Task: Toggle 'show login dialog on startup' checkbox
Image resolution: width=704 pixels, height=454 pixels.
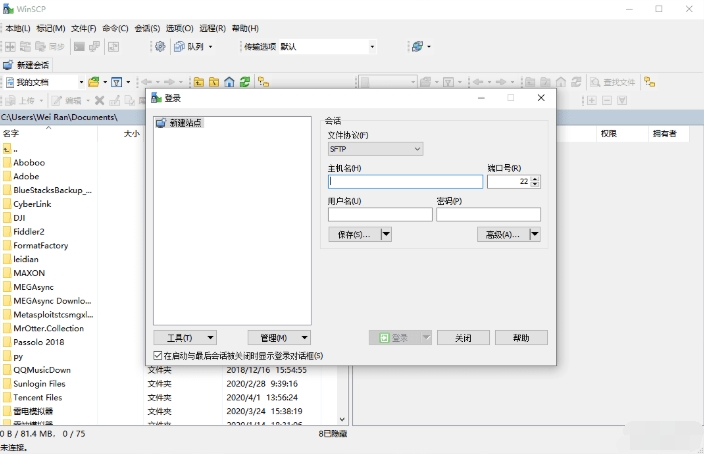Action: (x=158, y=355)
